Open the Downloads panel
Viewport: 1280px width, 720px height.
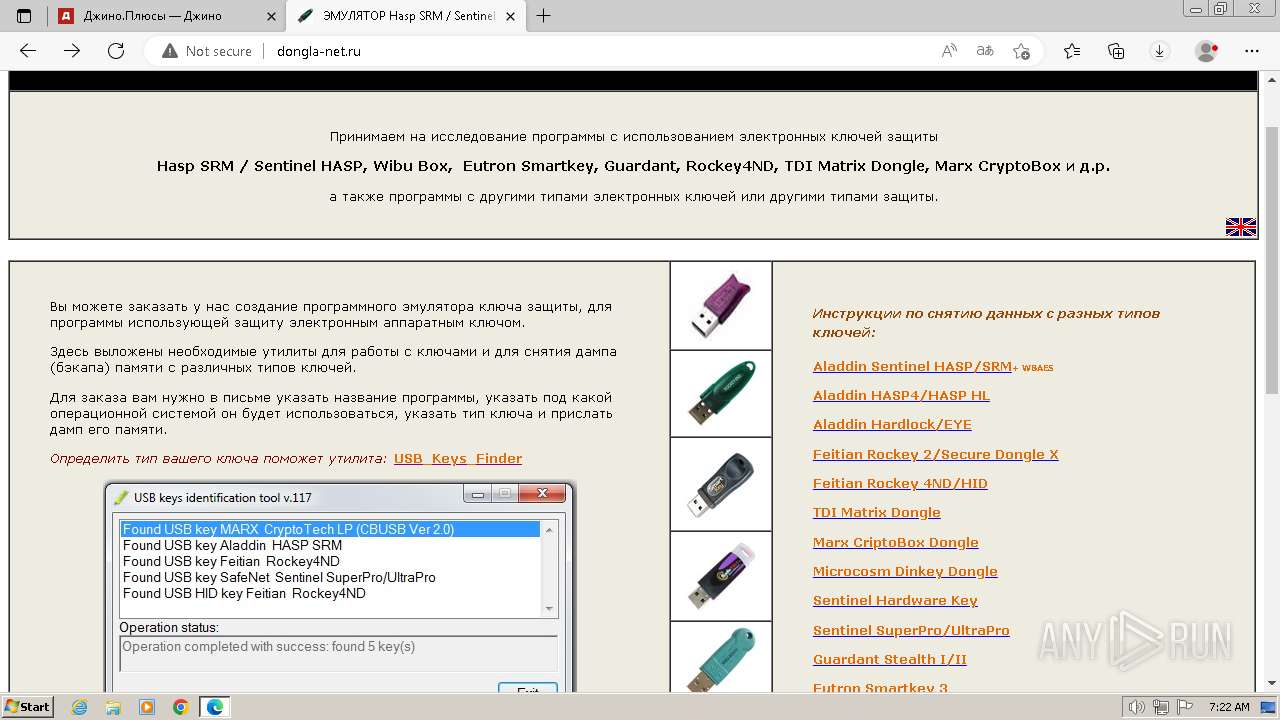[x=1160, y=51]
